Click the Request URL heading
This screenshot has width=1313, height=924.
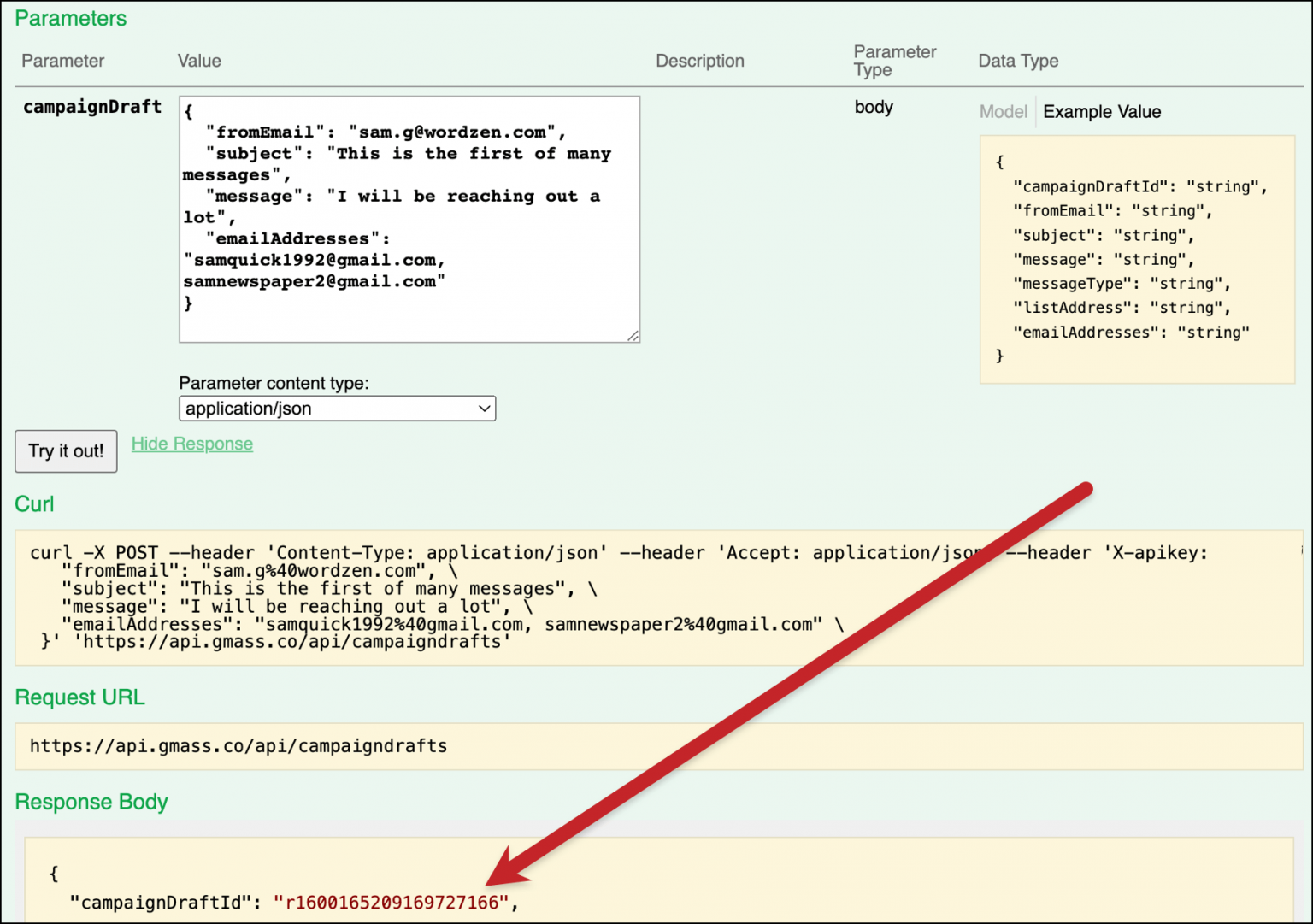[79, 697]
